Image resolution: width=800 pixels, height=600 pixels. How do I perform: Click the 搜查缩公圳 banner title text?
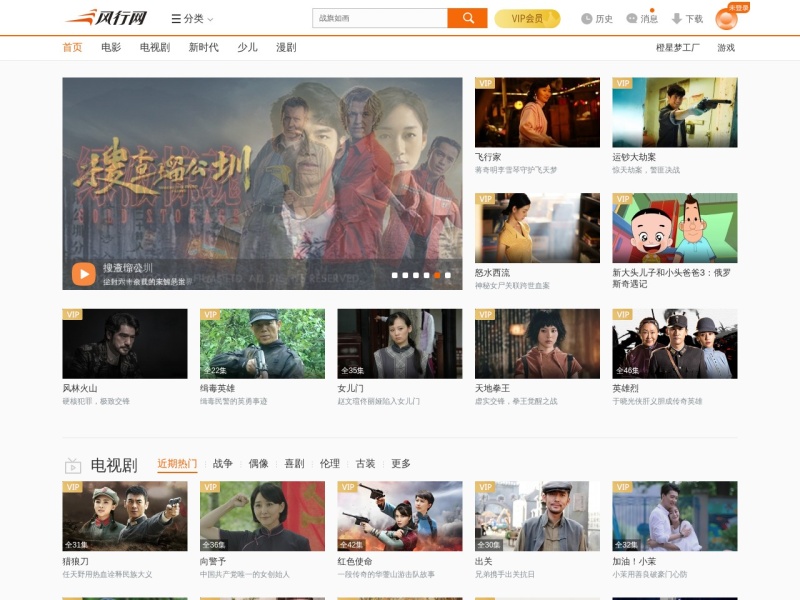(128, 268)
